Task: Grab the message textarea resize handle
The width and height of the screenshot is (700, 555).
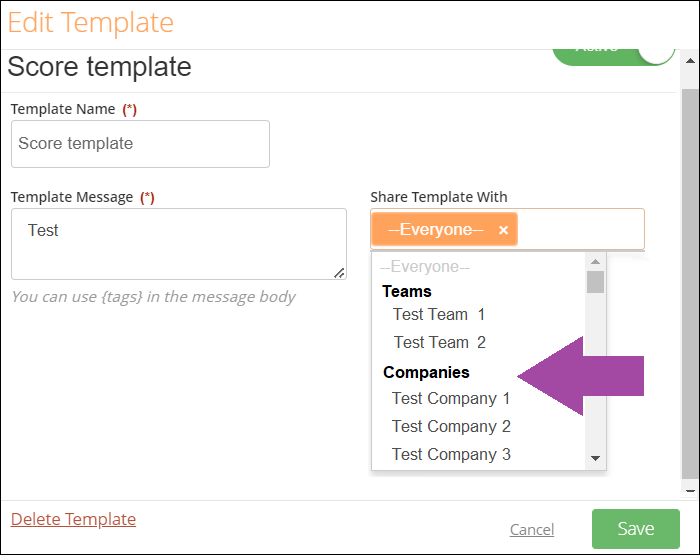Action: pyautogui.click(x=339, y=273)
